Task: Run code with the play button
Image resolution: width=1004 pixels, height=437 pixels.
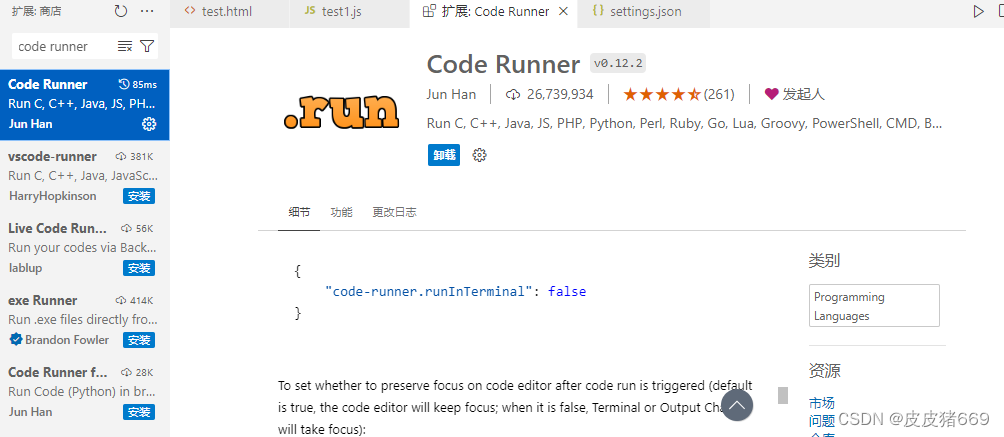Action: click(x=978, y=12)
